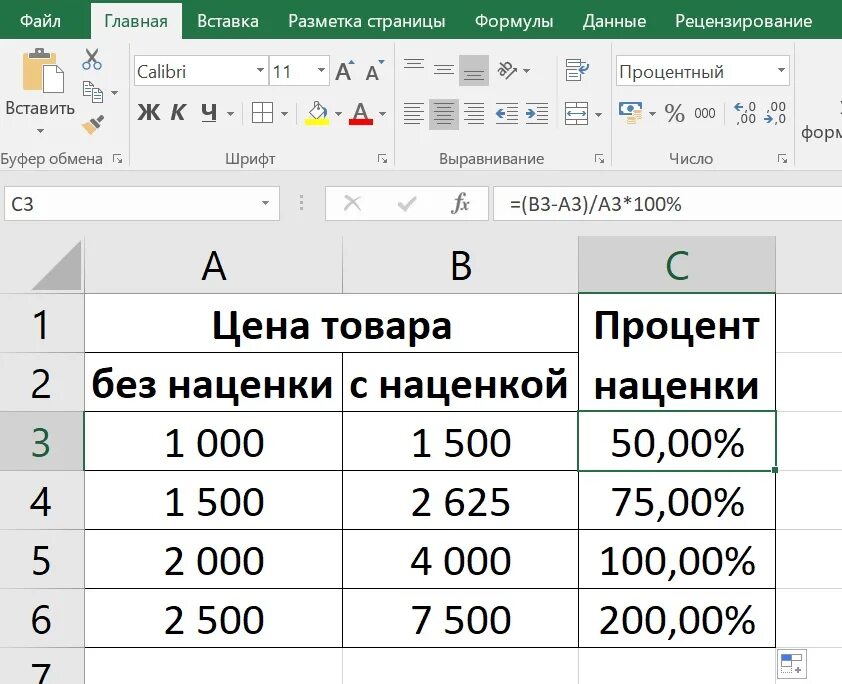Switch to the Вставка tab
This screenshot has width=842, height=684.
pos(228,21)
